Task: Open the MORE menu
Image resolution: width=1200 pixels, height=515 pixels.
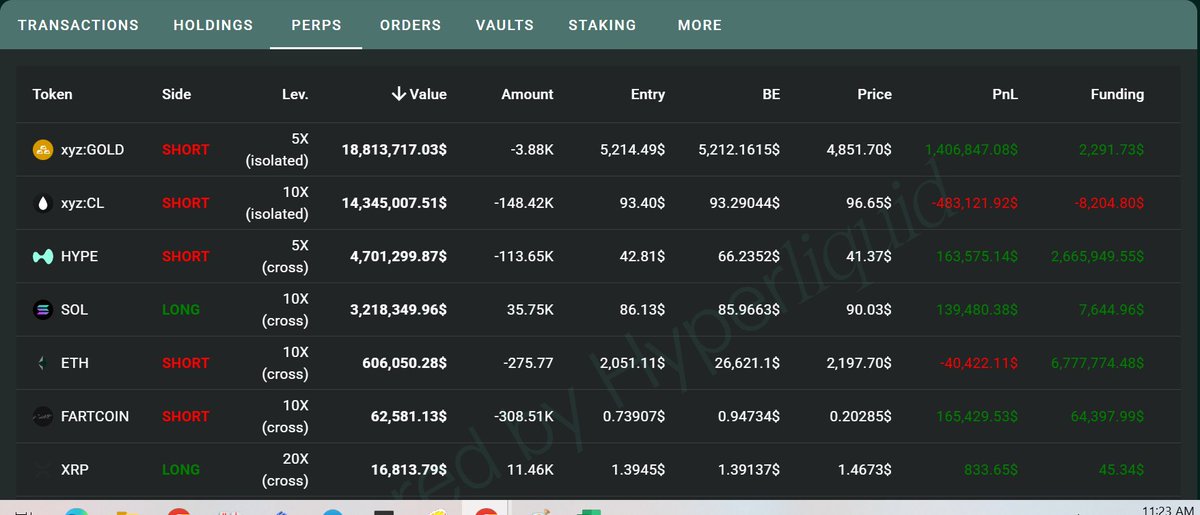Action: [x=699, y=25]
